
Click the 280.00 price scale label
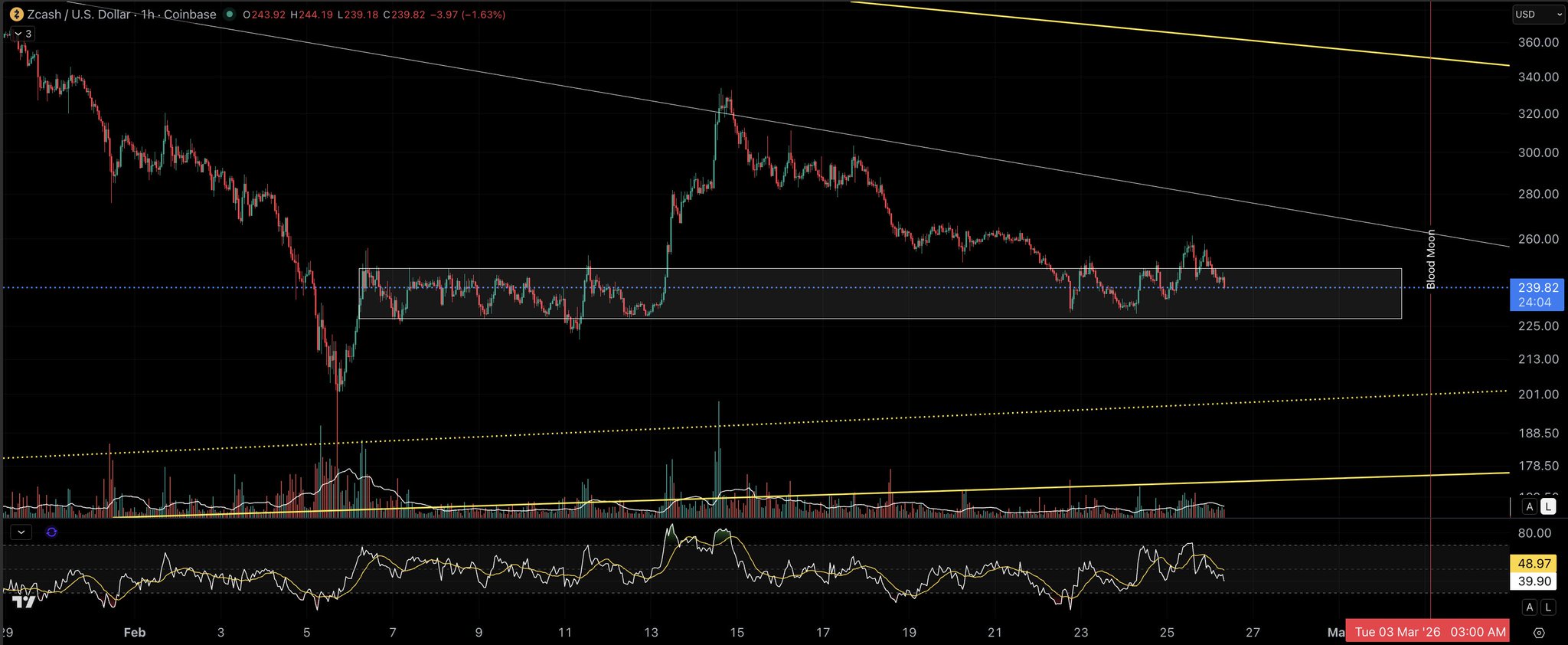[x=1538, y=194]
